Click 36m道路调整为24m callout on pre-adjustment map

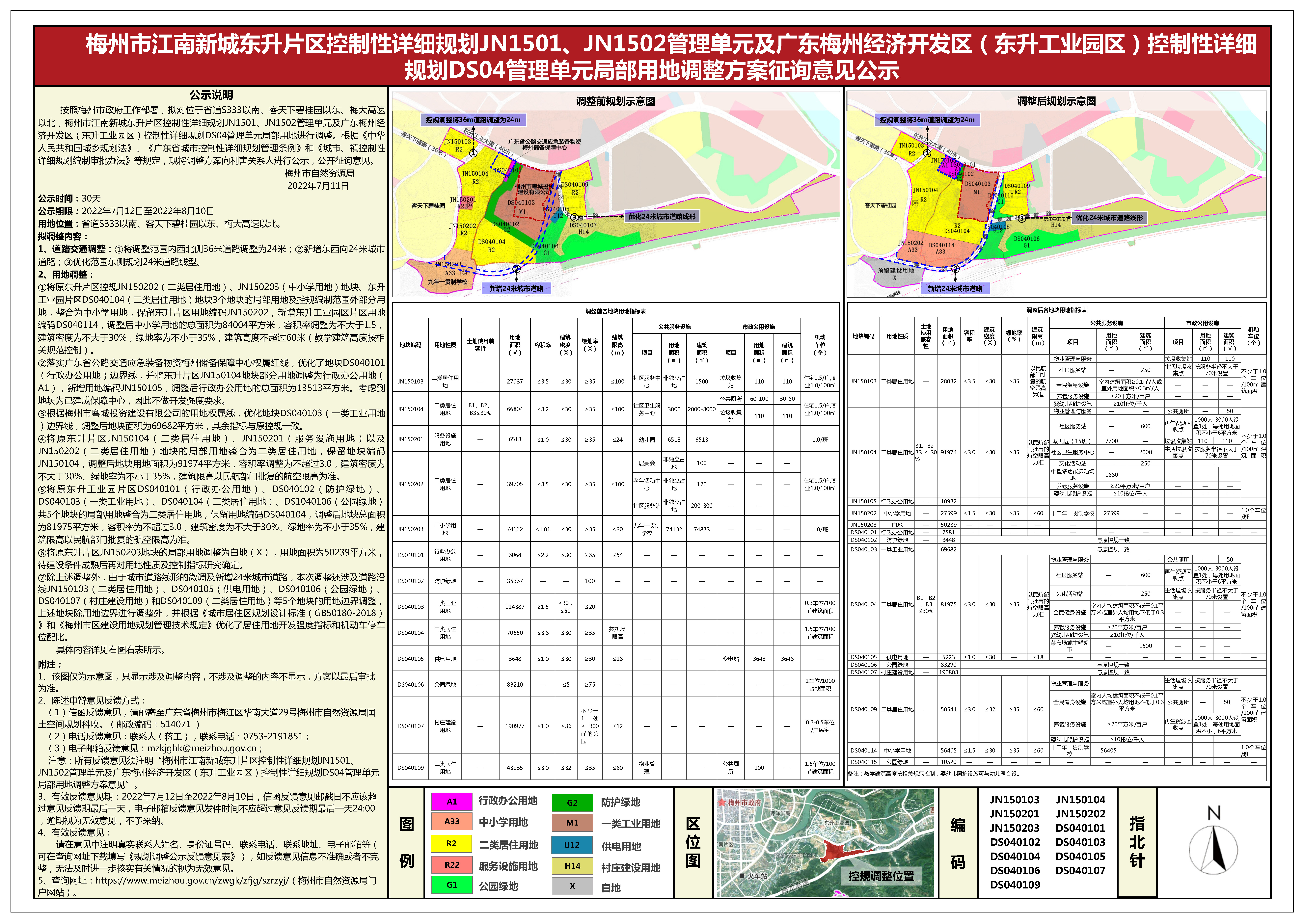(x=473, y=119)
